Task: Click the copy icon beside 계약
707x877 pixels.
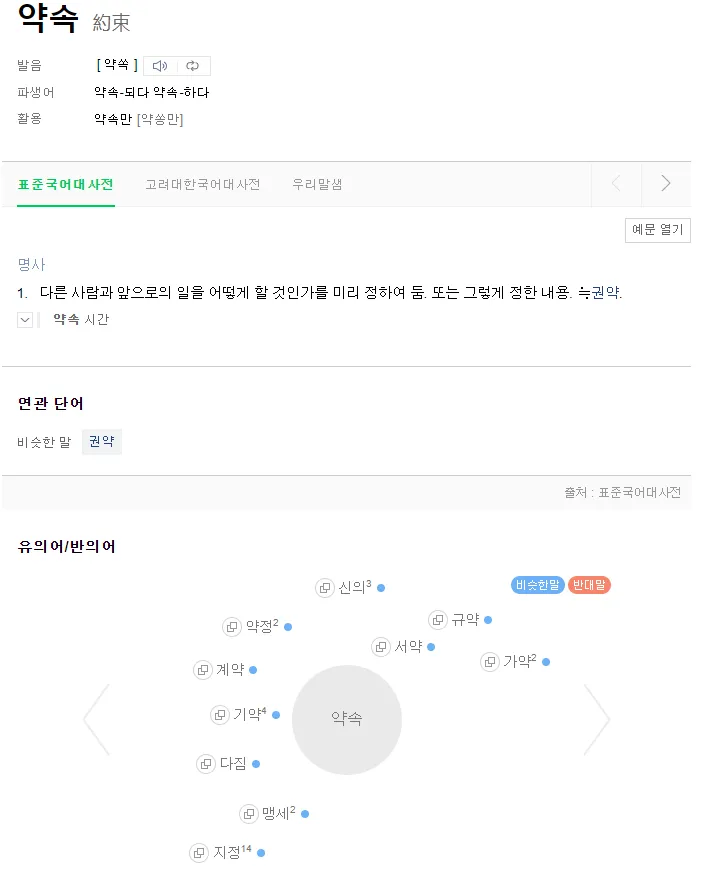Action: [203, 670]
